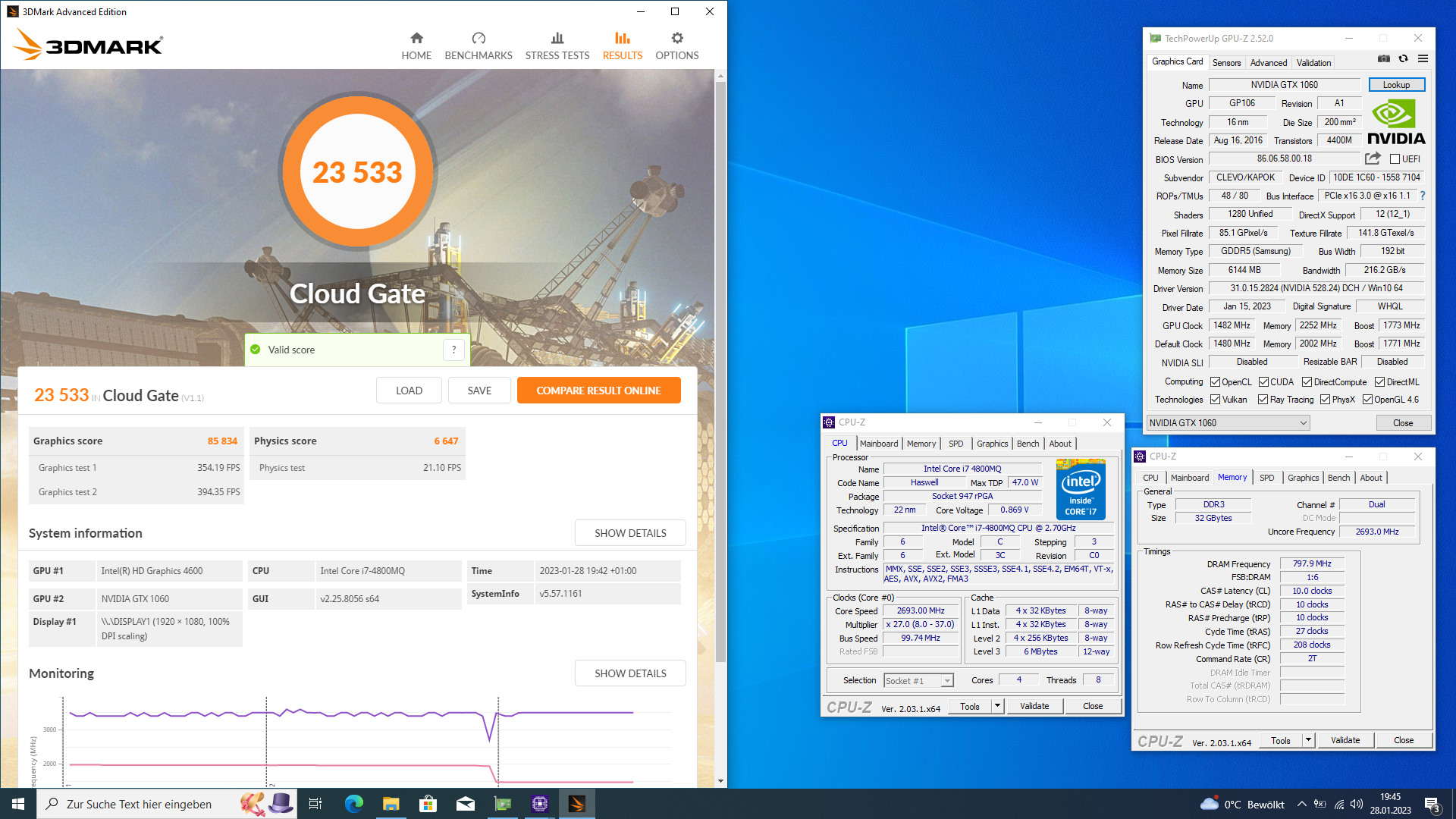This screenshot has height=819, width=1456.
Task: Click the Lookup button in GPU-Z
Action: 1396,85
